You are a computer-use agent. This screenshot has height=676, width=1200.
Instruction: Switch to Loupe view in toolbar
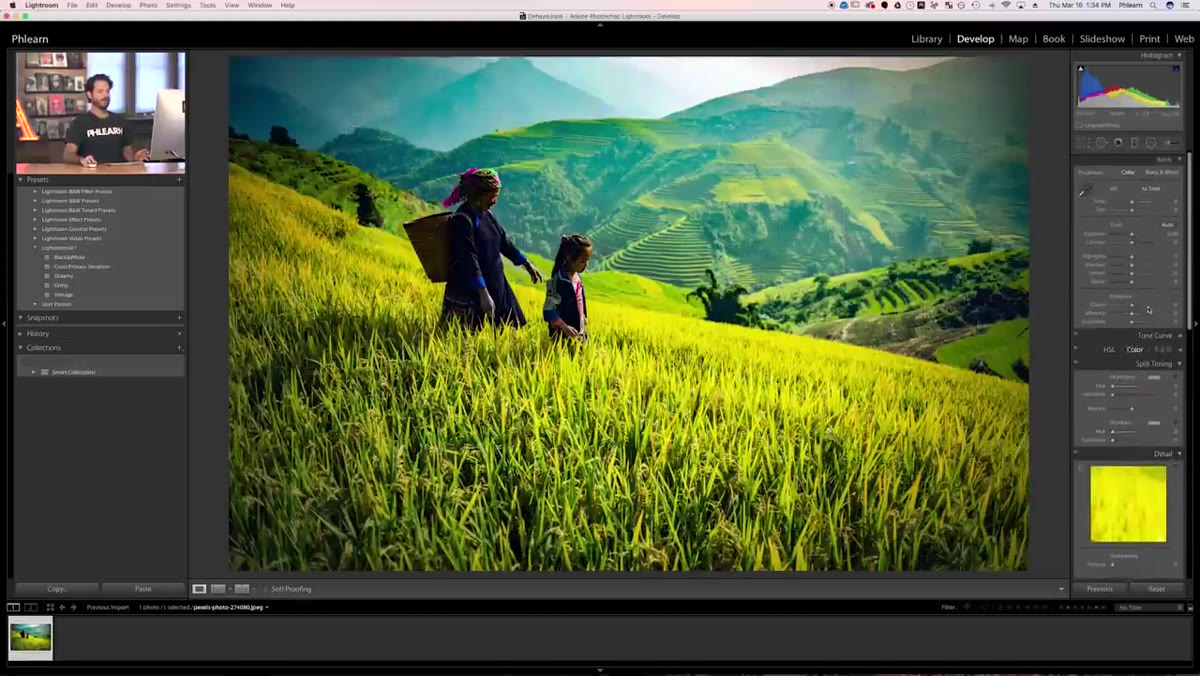pos(199,589)
